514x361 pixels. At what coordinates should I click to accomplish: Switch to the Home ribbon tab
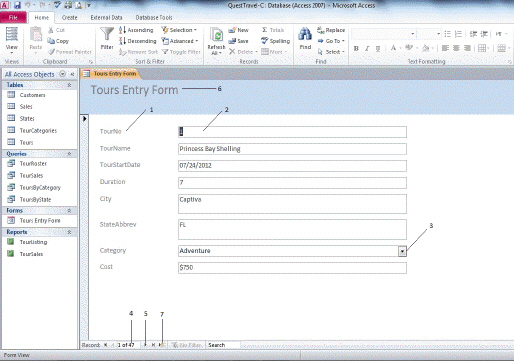point(42,17)
